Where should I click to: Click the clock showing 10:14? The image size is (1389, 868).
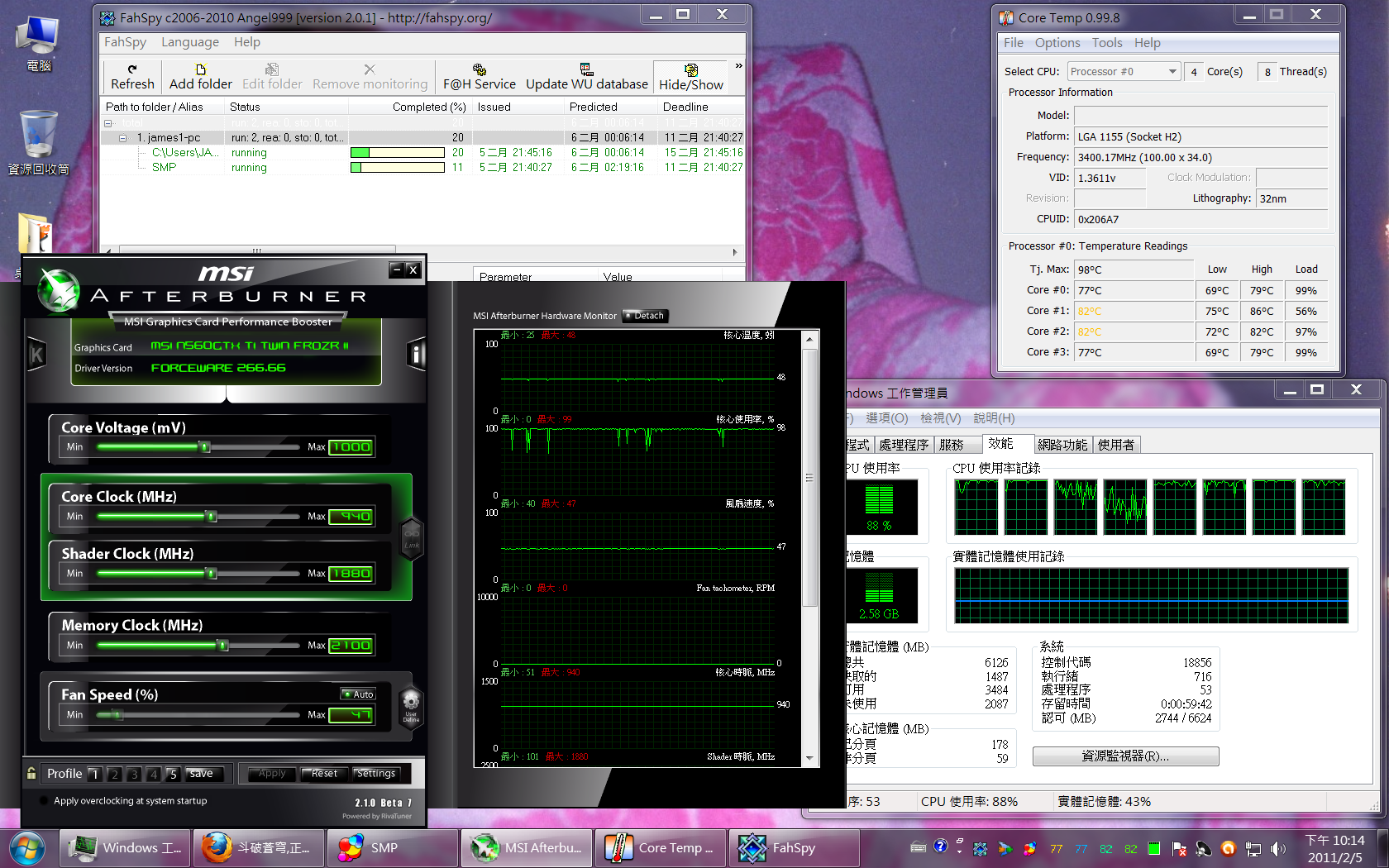pos(1334,840)
